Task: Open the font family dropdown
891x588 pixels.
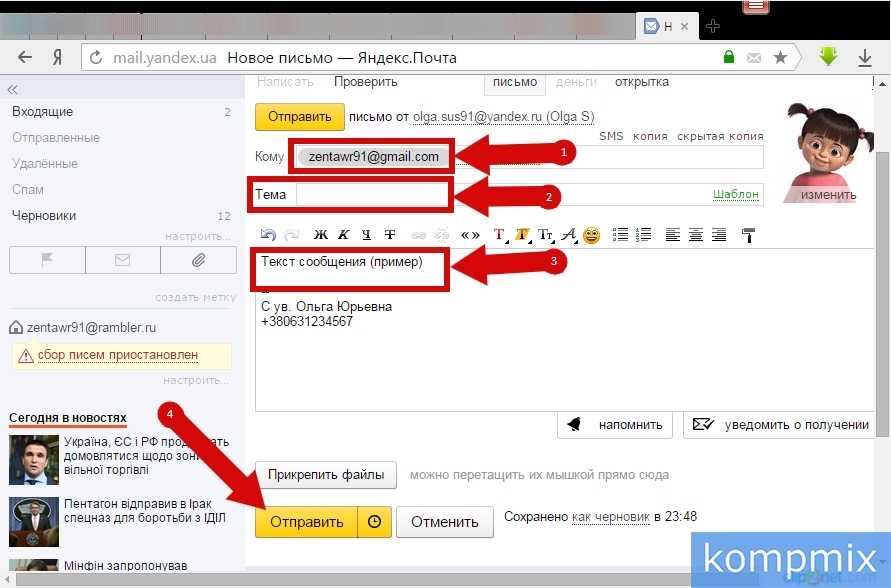Action: click(x=569, y=235)
